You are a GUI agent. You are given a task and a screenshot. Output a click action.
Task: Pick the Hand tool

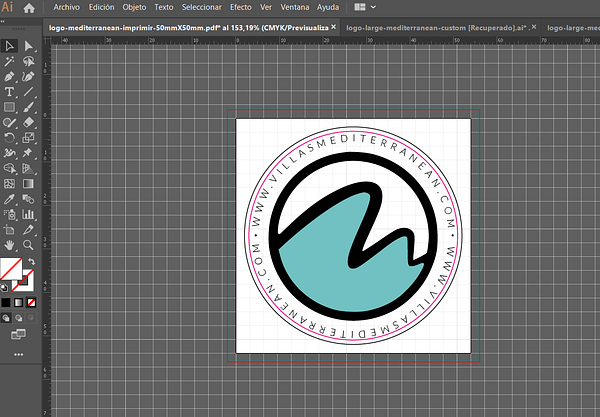pos(9,244)
